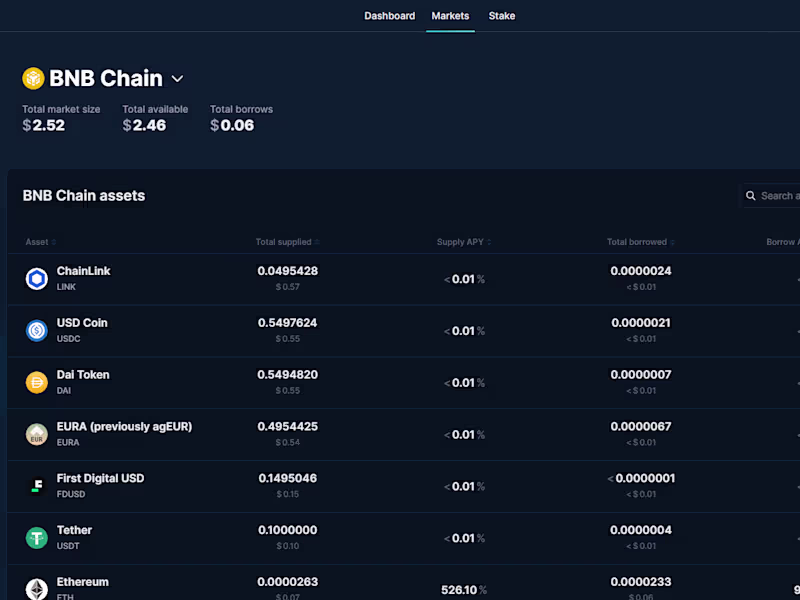Select the USD Coin token icon
The image size is (800, 600).
tap(37, 331)
